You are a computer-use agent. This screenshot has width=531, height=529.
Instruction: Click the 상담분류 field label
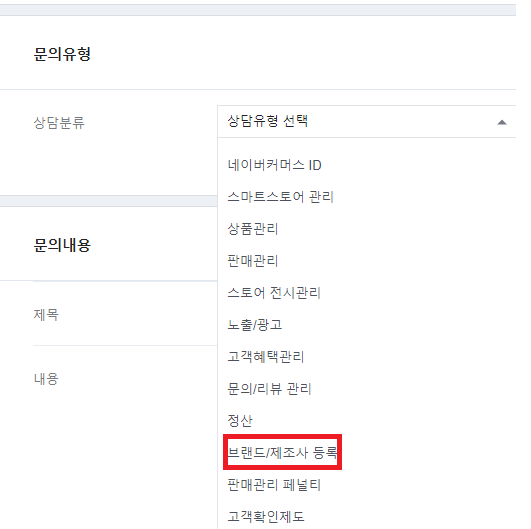pyautogui.click(x=59, y=123)
